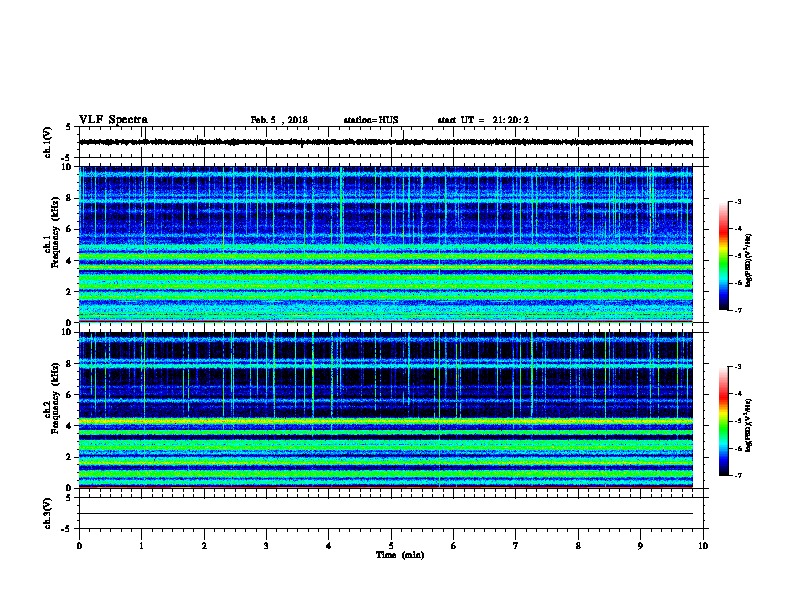Click the ch.2 'Frequency (kHz)' axis label
This screenshot has width=792, height=612.
click(x=55, y=398)
